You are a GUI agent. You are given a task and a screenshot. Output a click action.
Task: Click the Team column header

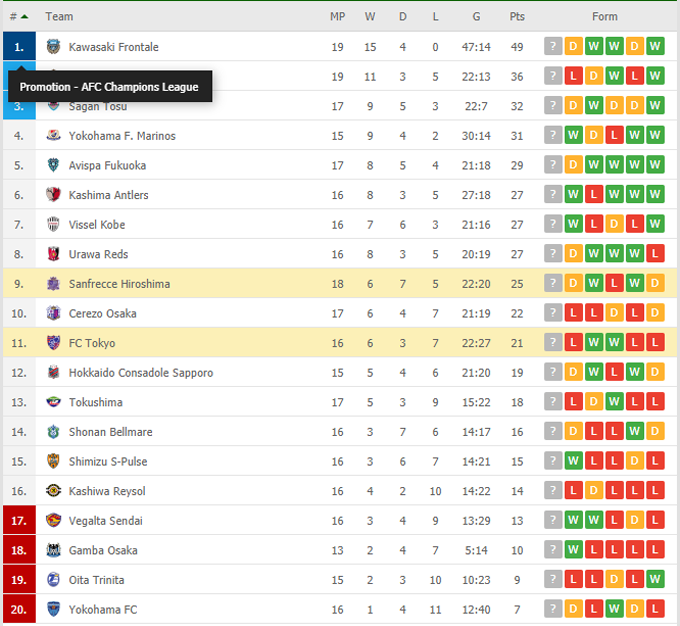(59, 16)
